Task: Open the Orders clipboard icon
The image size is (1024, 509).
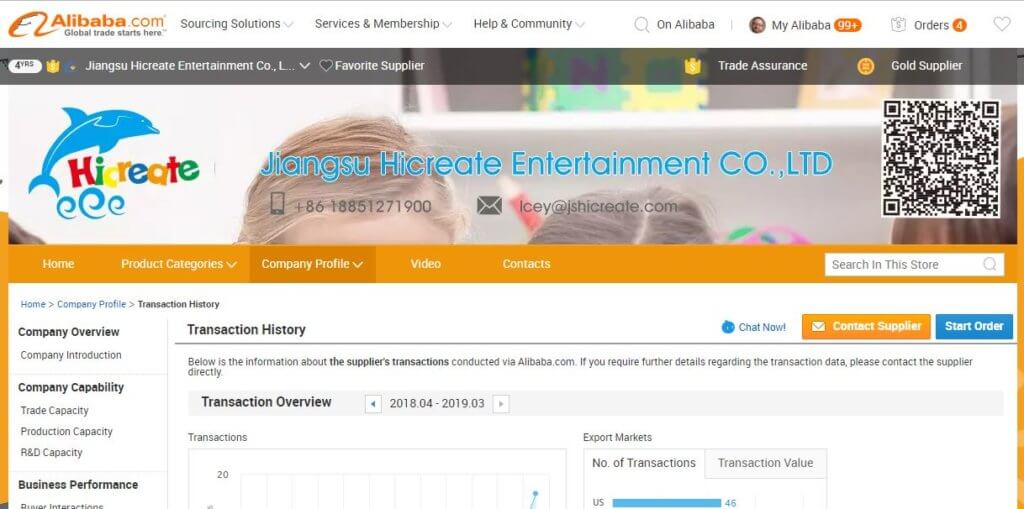Action: pos(898,24)
